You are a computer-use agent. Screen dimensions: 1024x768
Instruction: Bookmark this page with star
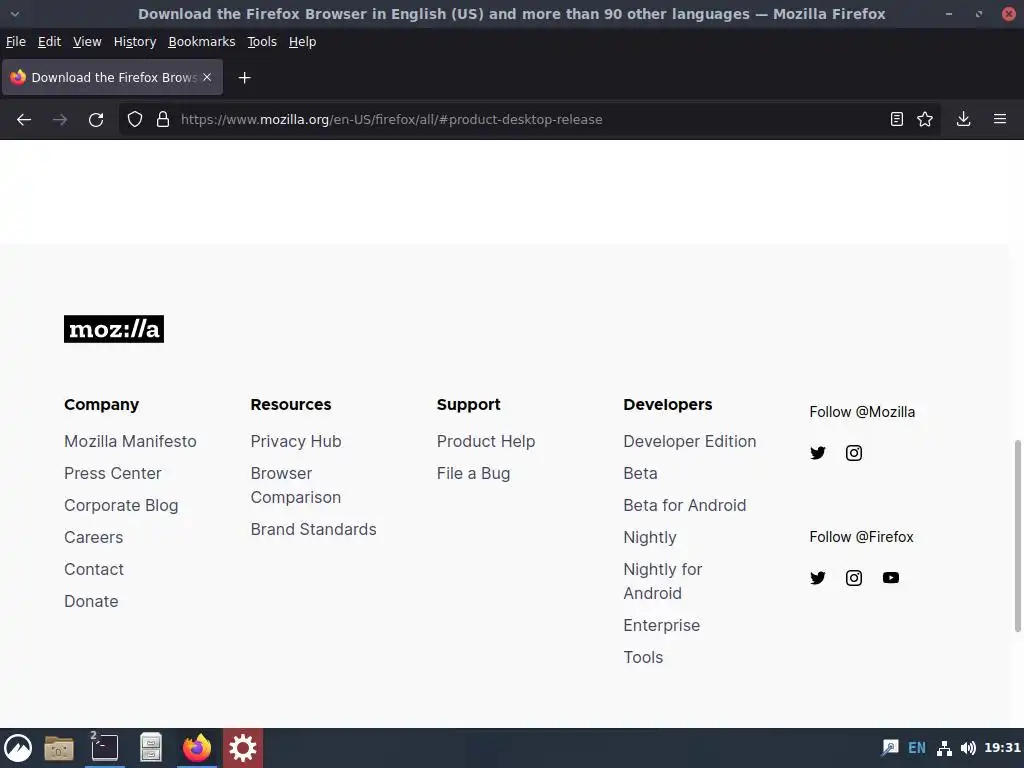[x=925, y=119]
